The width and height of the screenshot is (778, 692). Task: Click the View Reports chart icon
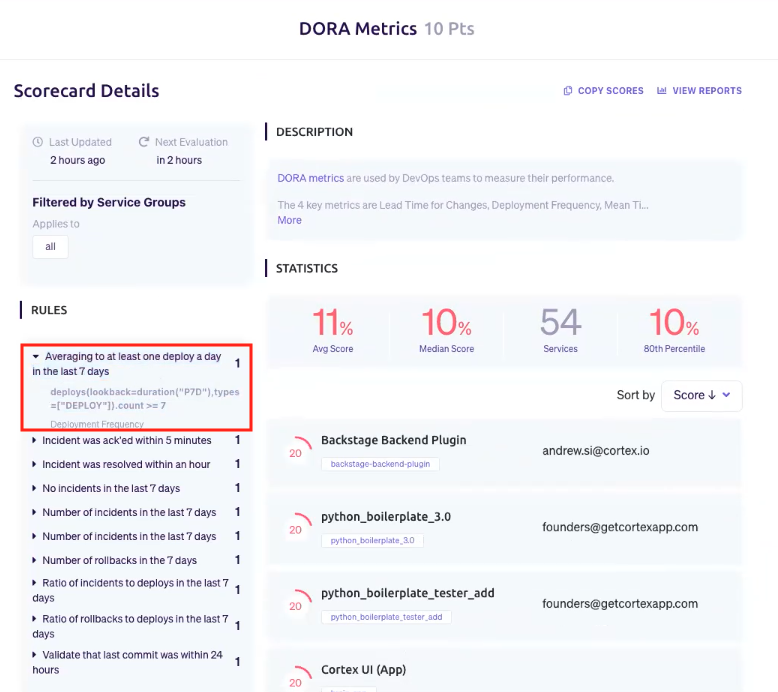pyautogui.click(x=661, y=91)
